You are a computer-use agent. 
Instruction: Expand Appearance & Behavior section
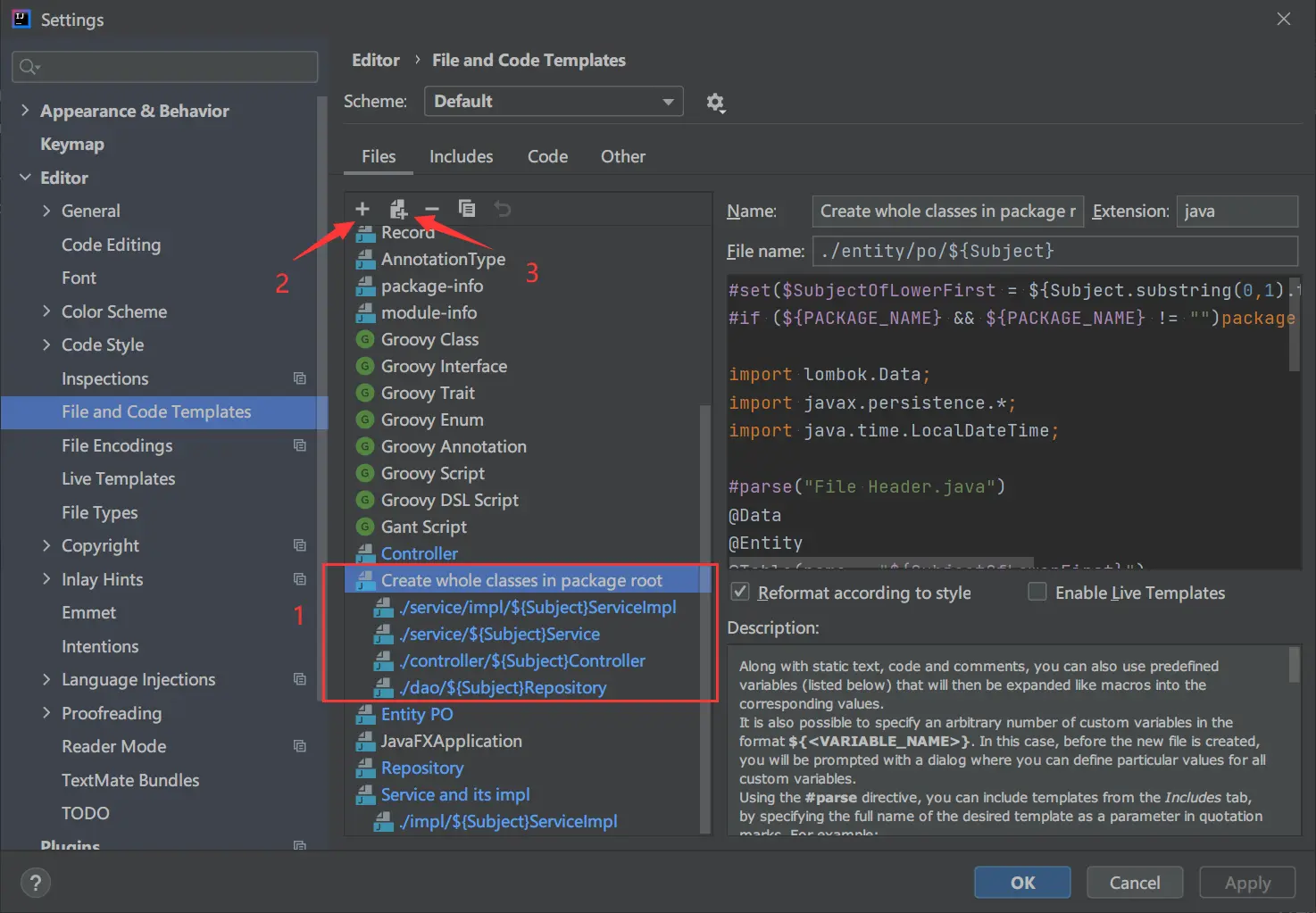point(25,111)
